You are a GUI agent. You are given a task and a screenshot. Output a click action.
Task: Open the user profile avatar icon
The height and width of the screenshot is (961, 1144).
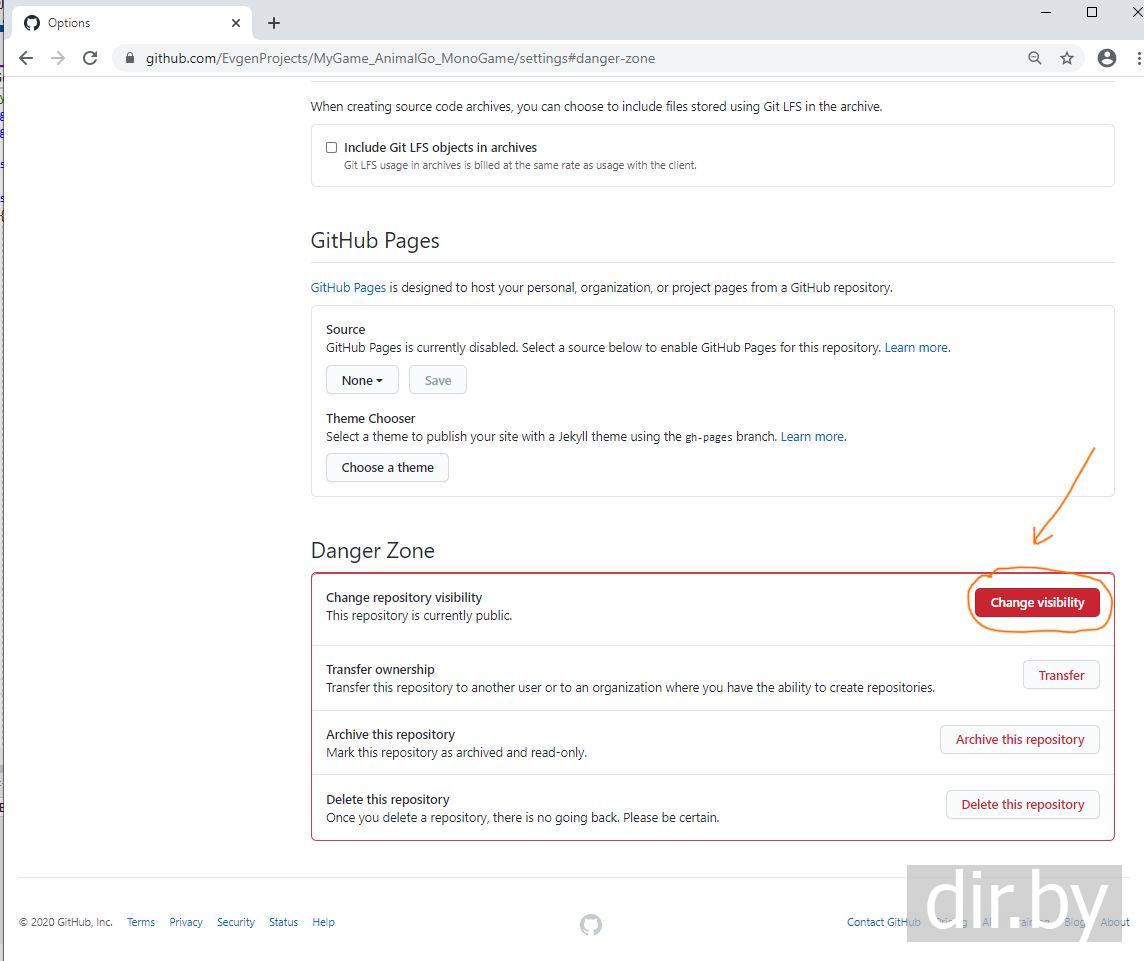coord(1106,58)
